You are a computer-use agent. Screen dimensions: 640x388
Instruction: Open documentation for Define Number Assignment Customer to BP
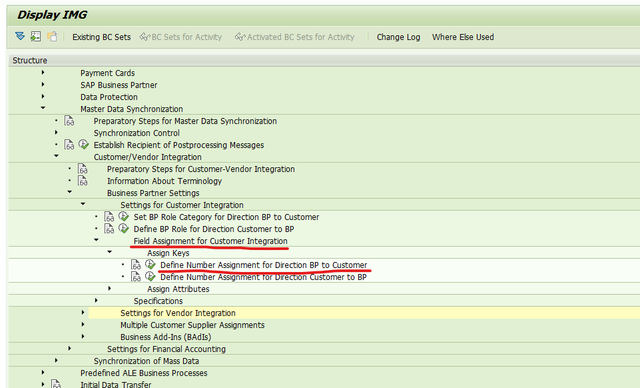pos(136,277)
